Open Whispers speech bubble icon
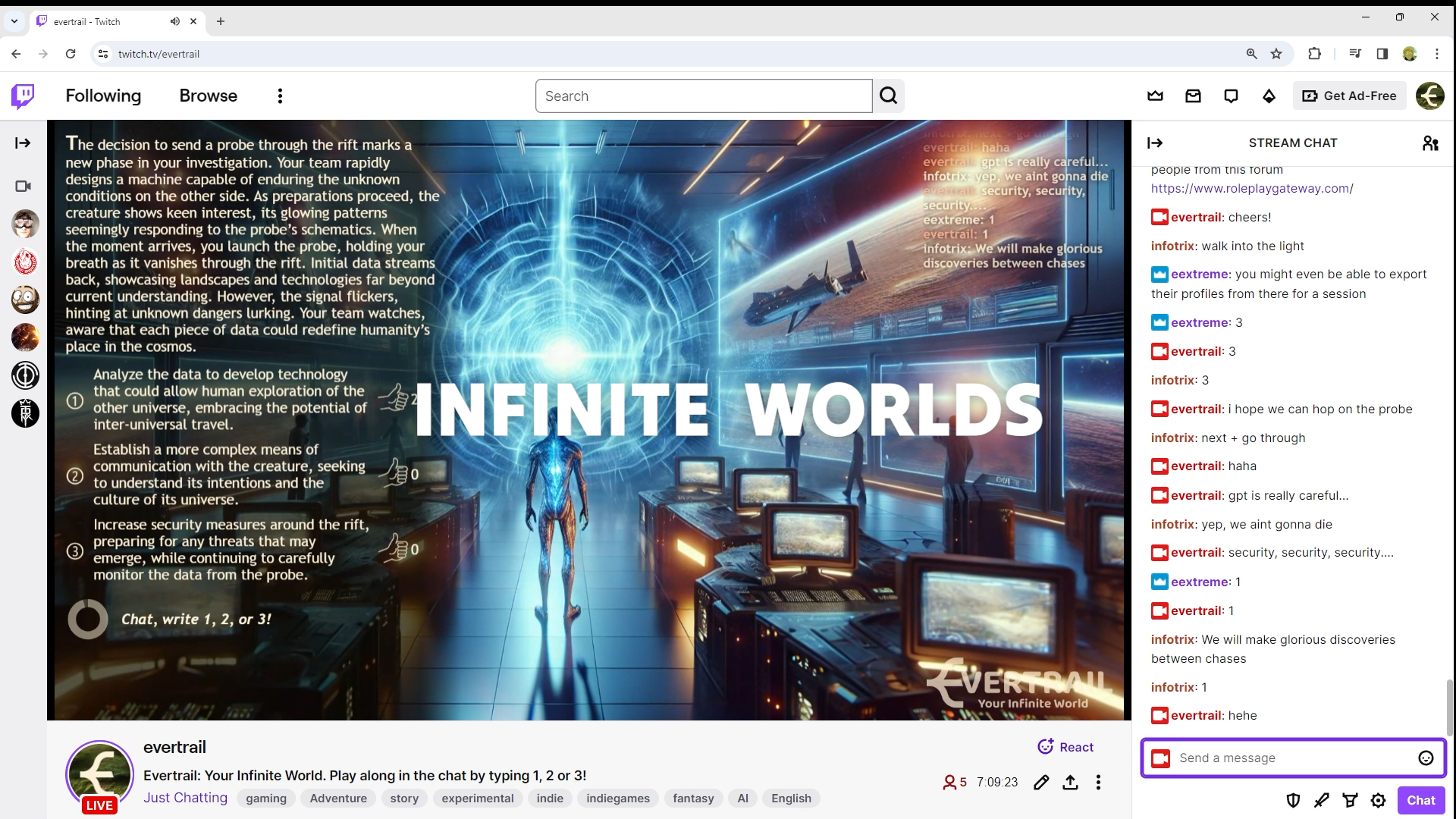This screenshot has height=819, width=1456. [x=1231, y=96]
